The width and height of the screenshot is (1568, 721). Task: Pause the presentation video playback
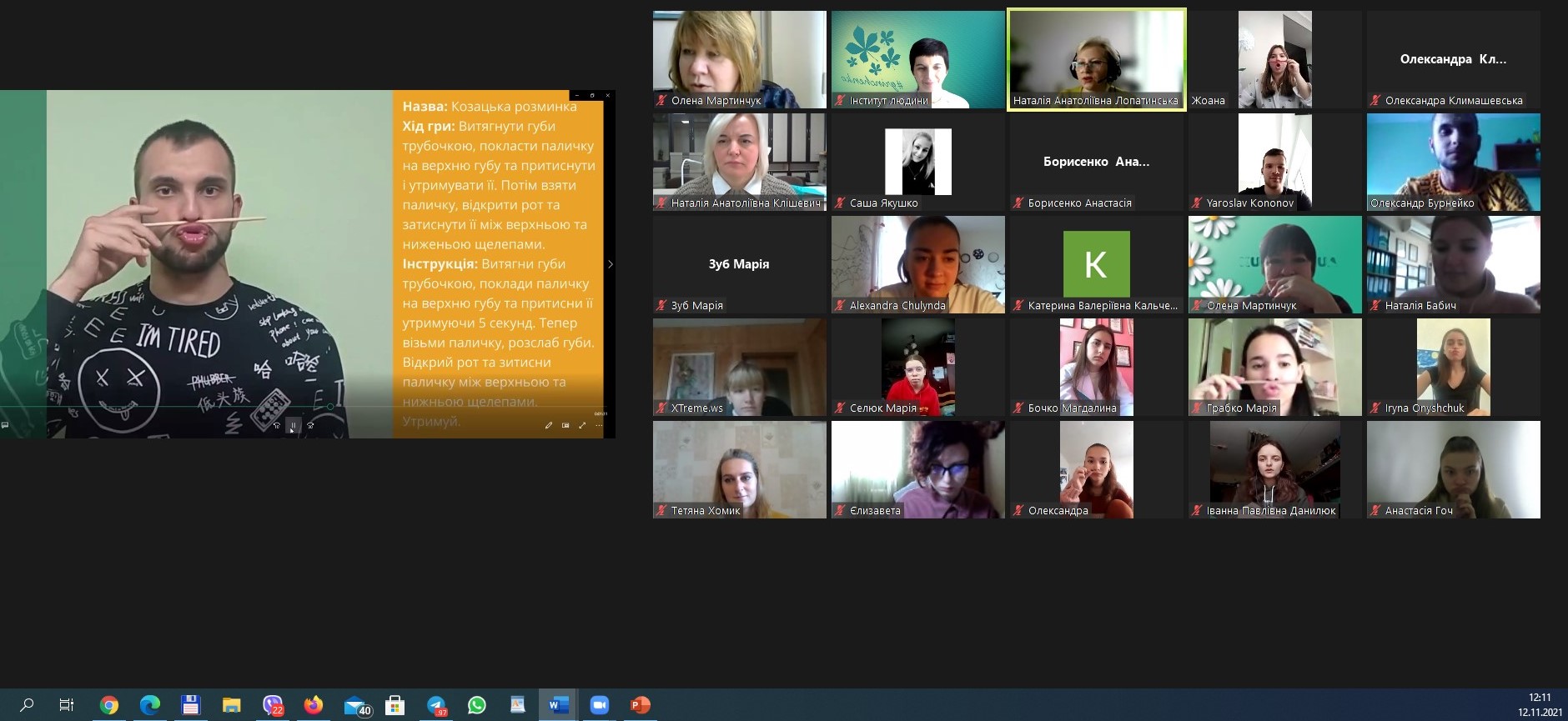click(294, 425)
